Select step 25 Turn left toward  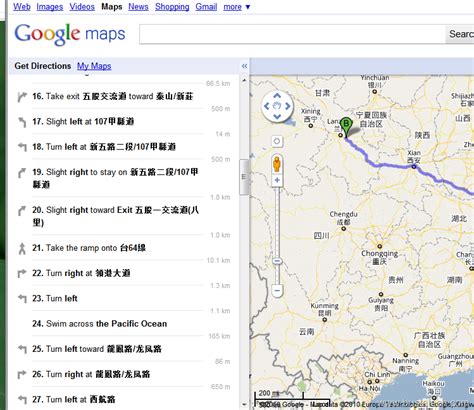click(x=97, y=349)
